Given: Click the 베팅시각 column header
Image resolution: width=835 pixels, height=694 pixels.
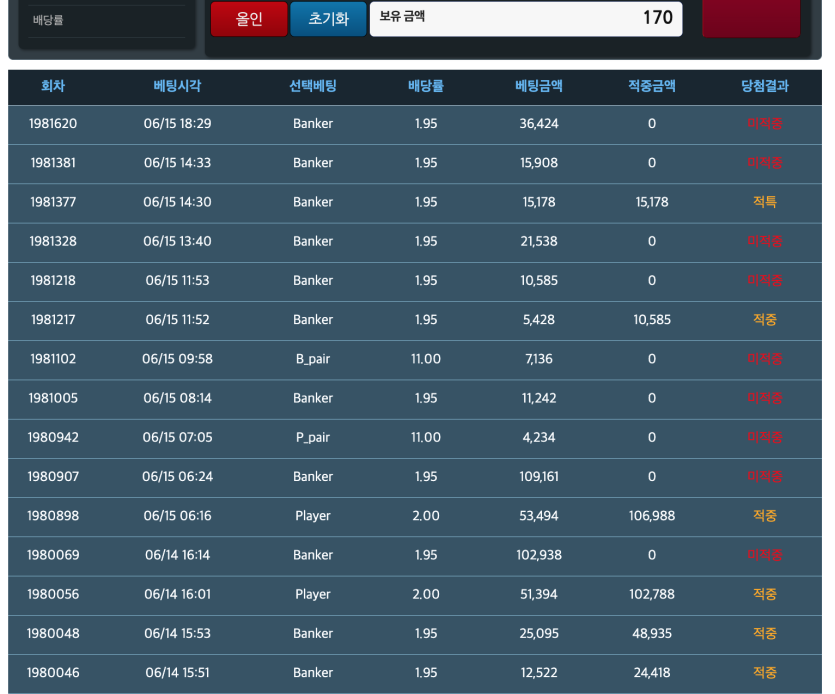Looking at the screenshot, I should point(177,86).
